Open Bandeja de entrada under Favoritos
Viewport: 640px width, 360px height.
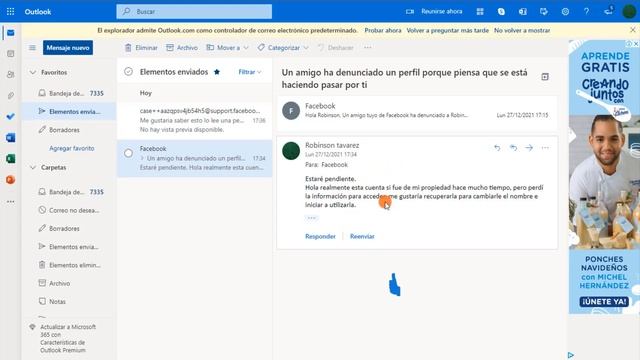pos(69,93)
